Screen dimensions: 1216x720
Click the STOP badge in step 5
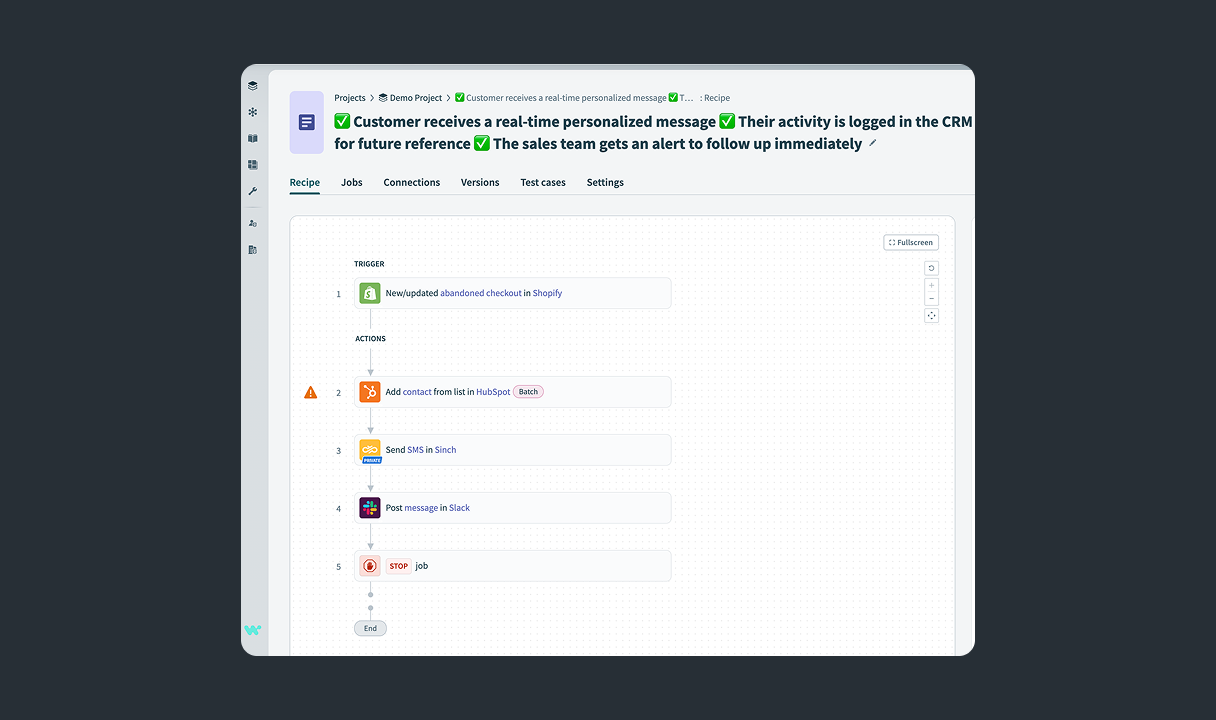399,566
